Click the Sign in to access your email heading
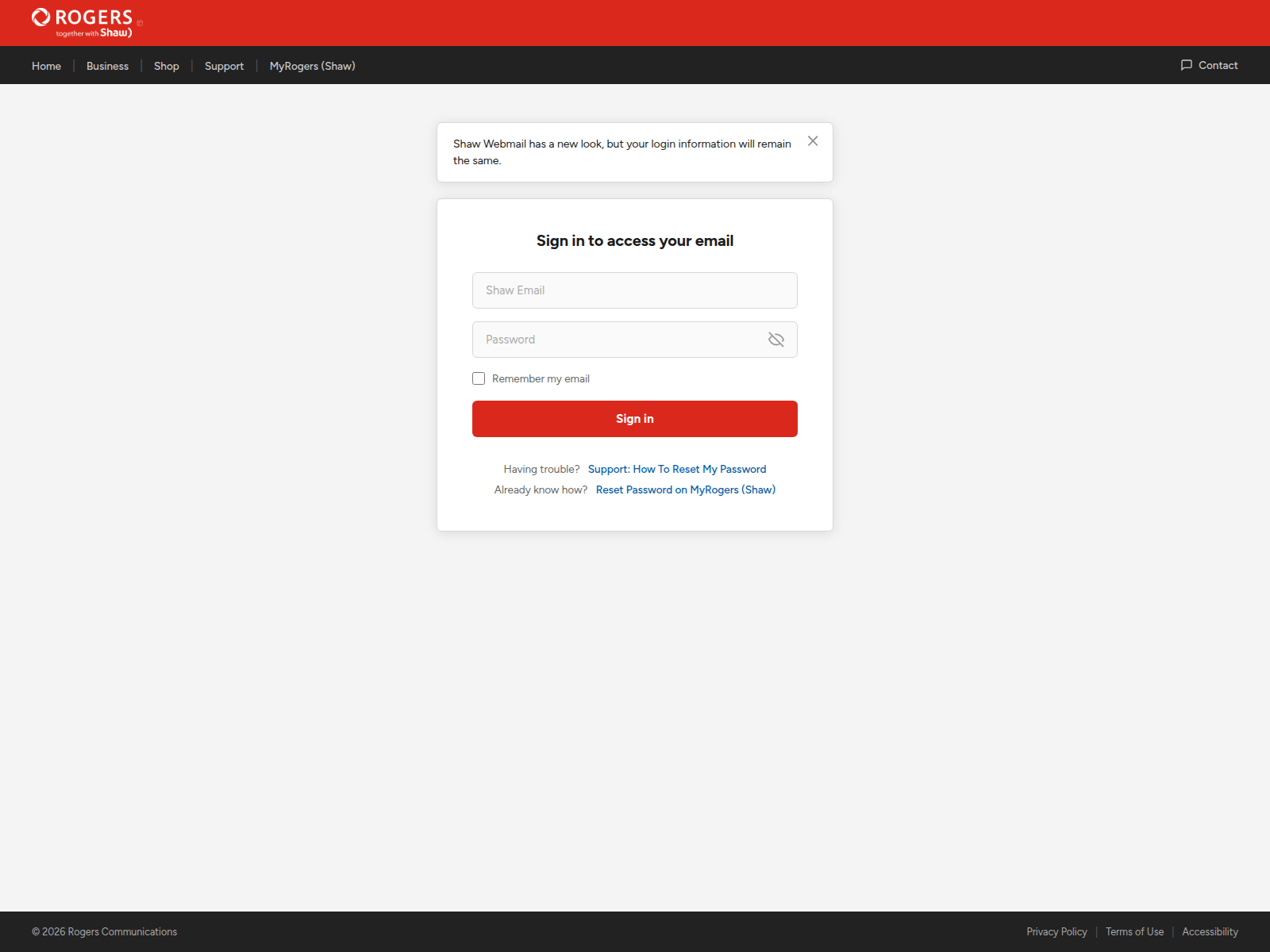 [x=635, y=240]
